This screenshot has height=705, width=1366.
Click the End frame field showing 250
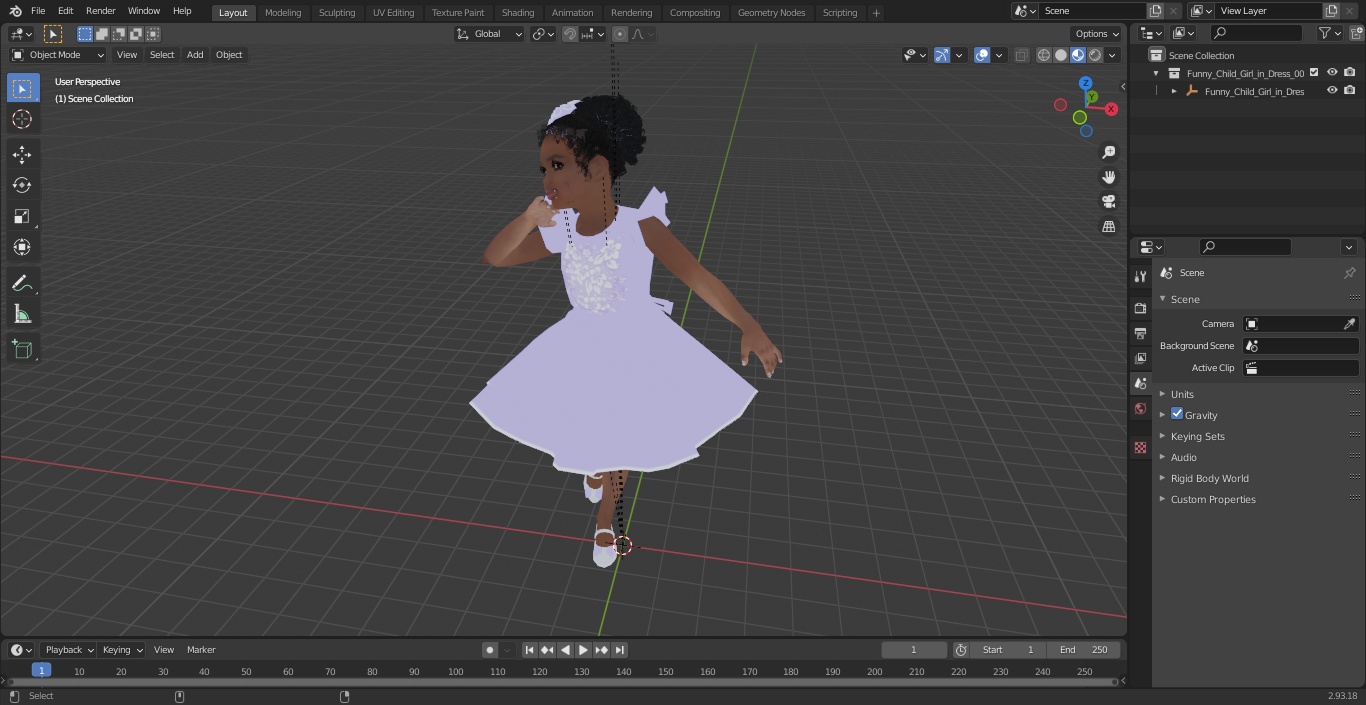(x=1084, y=650)
